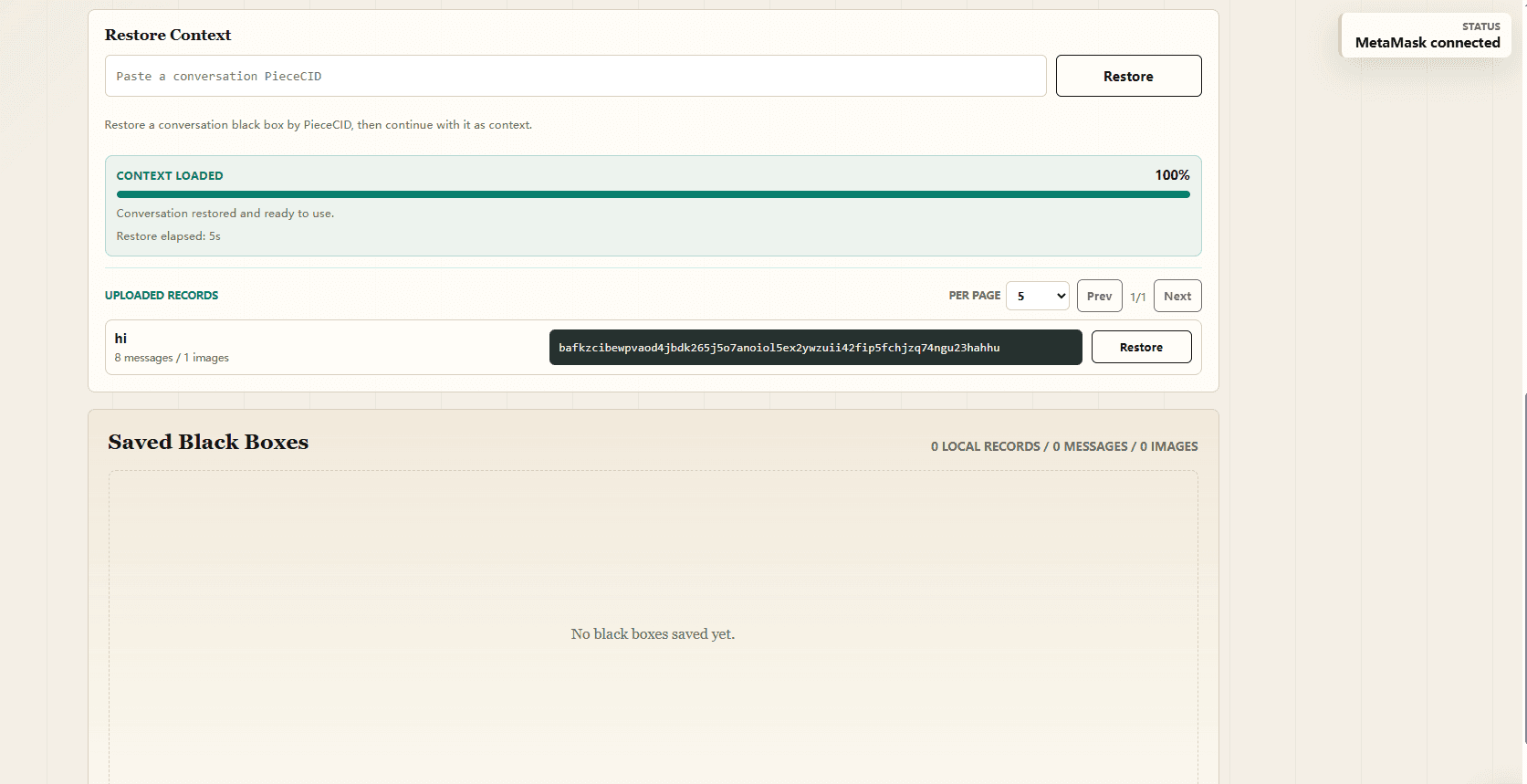Go to the next records page
The height and width of the screenshot is (784, 1527).
point(1177,296)
